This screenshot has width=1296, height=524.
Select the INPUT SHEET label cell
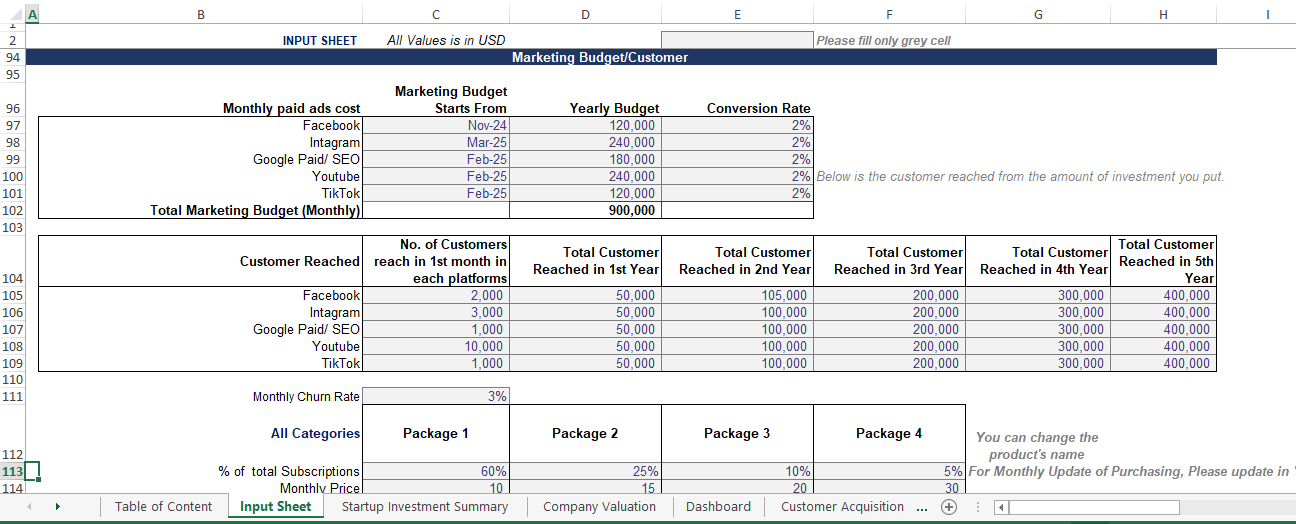320,41
